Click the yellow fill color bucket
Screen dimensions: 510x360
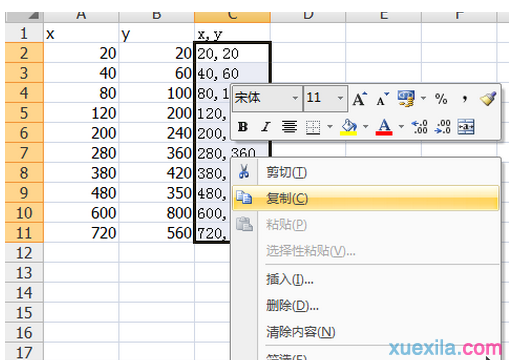point(349,127)
